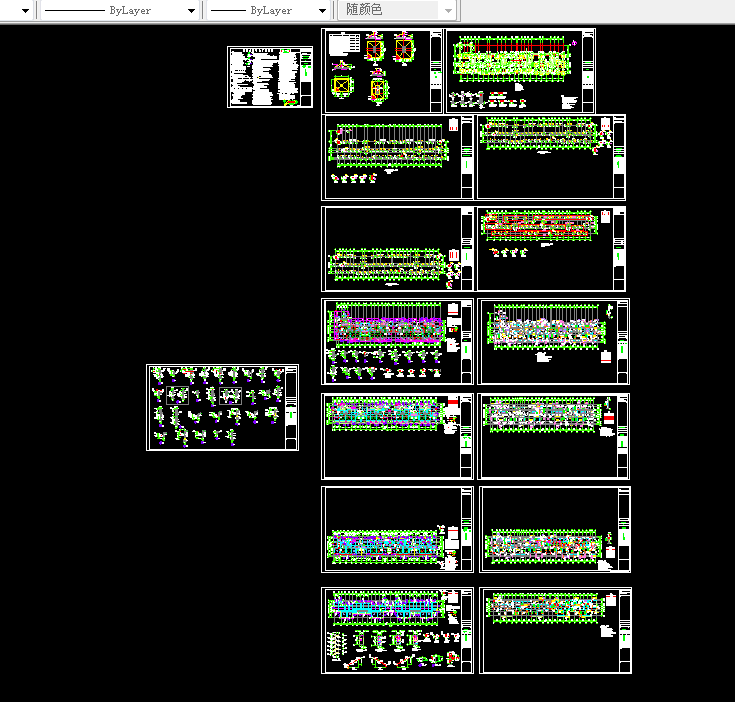Select the cyan plan sheet with stair section details
The width and height of the screenshot is (735, 702).
pos(398,630)
